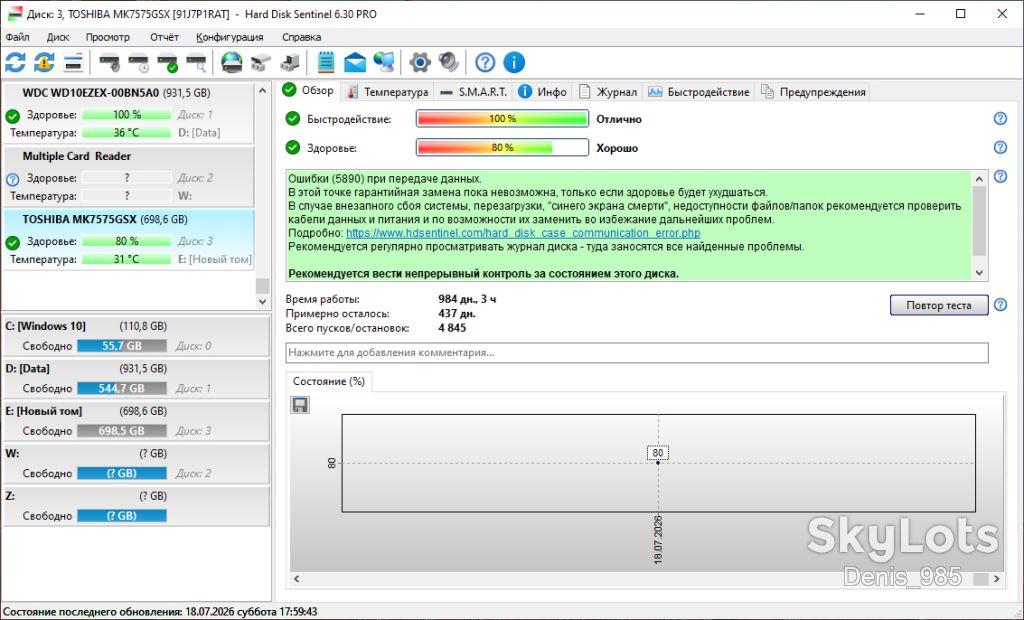Switch to the S.M.A.R.T. tab
Viewport: 1024px width, 620px height.
click(x=473, y=92)
